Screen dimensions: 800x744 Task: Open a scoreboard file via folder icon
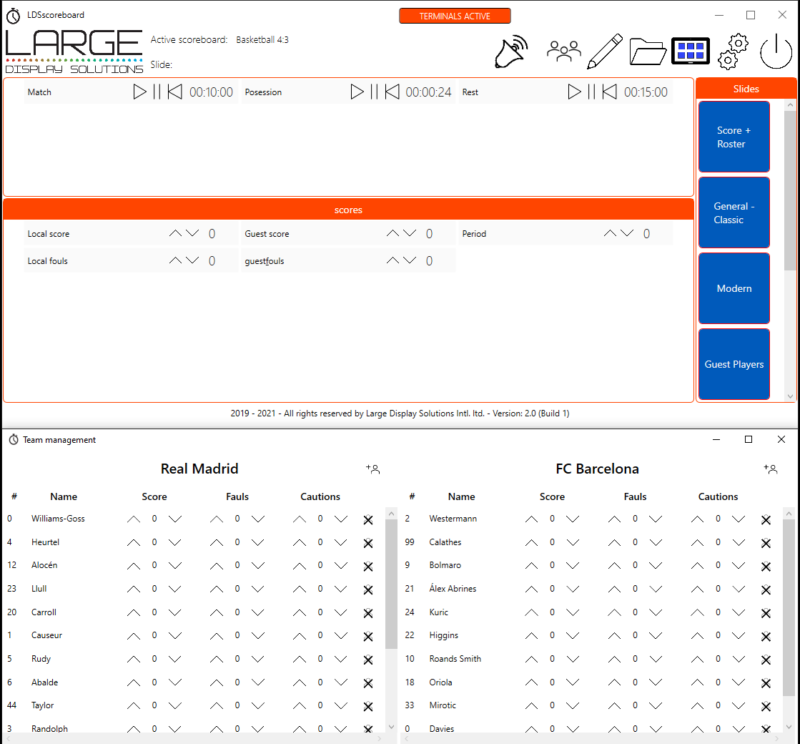(x=648, y=50)
